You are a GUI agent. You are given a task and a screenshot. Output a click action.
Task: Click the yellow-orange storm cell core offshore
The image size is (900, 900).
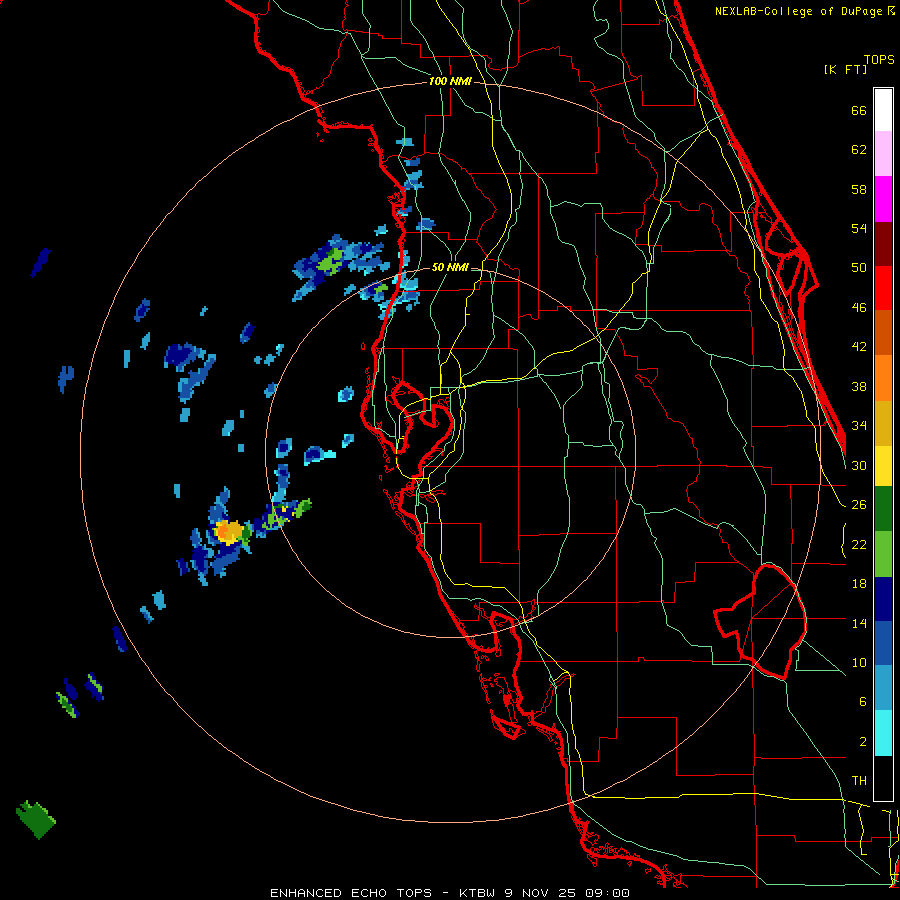click(x=229, y=532)
